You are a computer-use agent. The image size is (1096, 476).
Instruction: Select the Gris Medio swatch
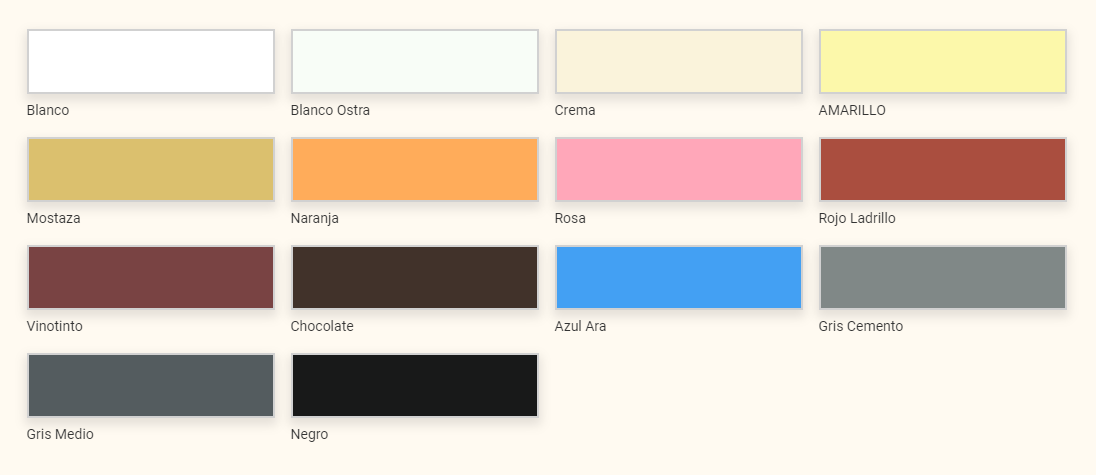(151, 385)
